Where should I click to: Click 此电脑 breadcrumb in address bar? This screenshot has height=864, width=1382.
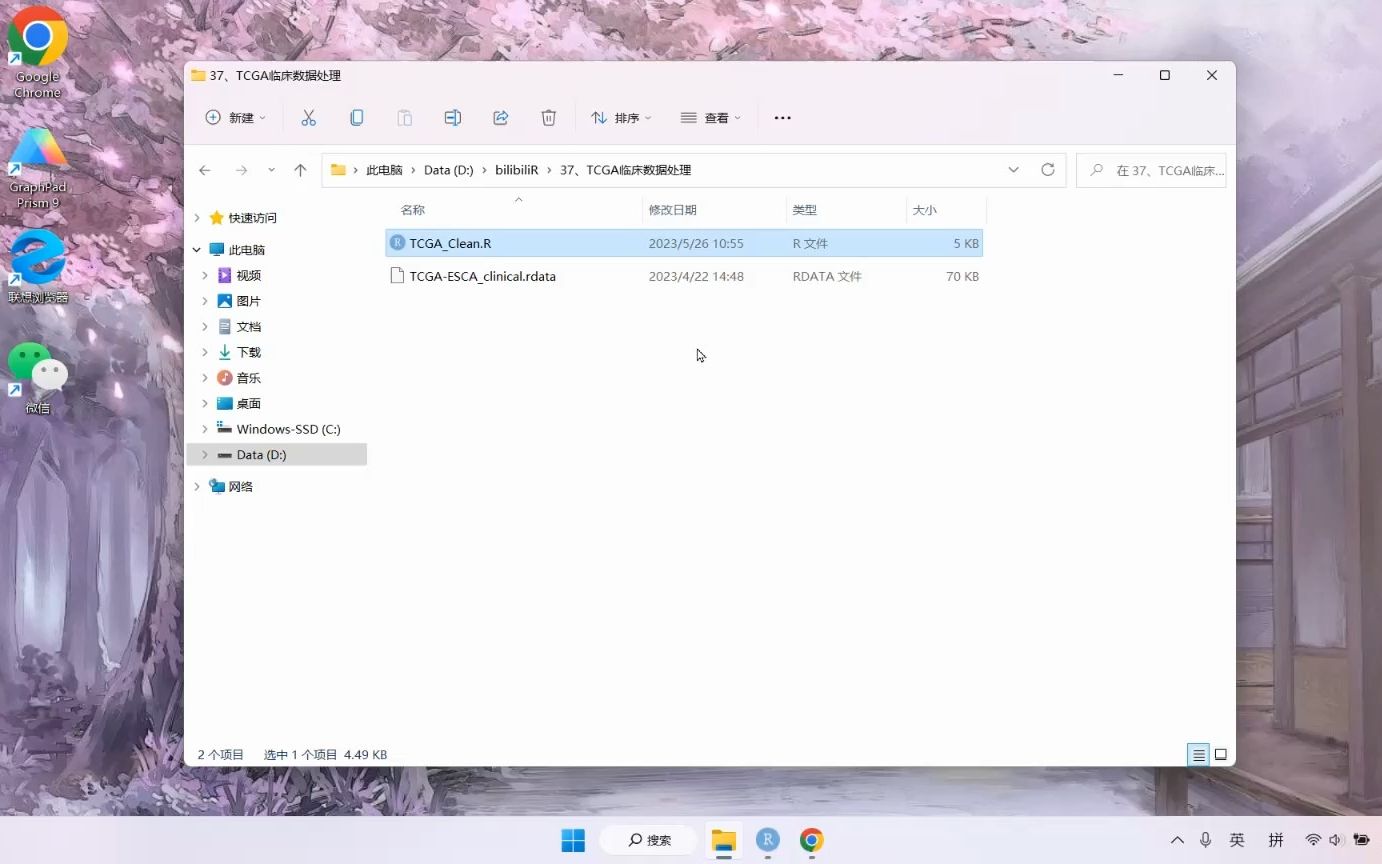point(384,170)
